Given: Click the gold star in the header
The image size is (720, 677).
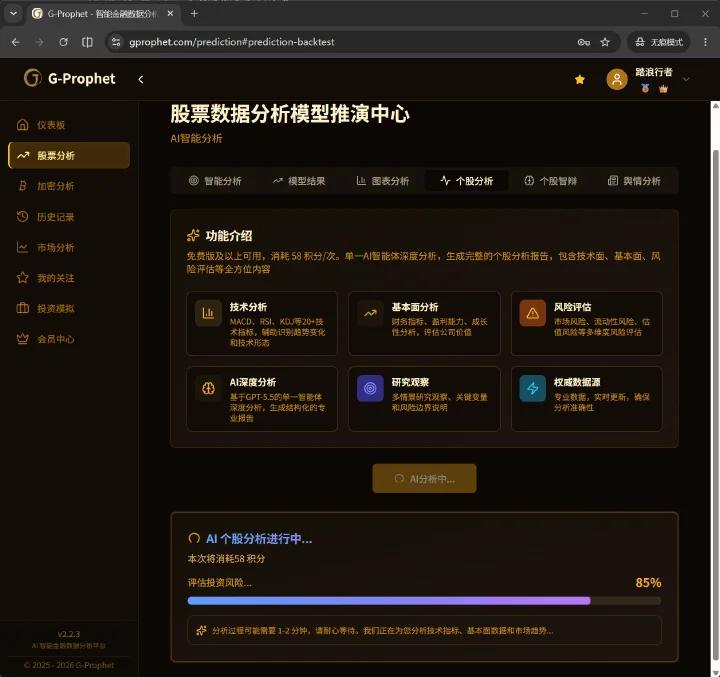Looking at the screenshot, I should pyautogui.click(x=579, y=79).
